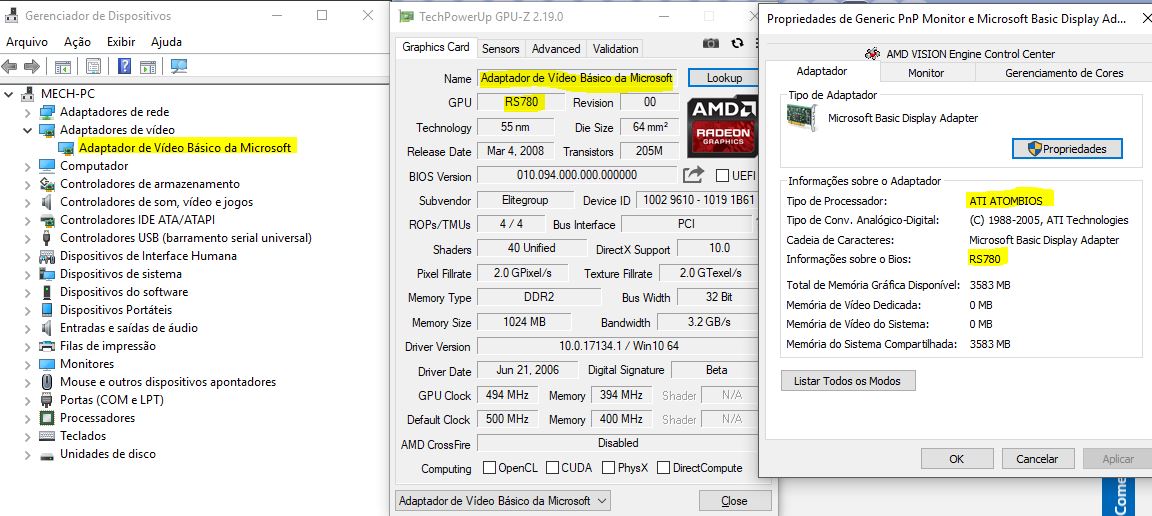The height and width of the screenshot is (516, 1152).
Task: Enable the OpenCL checkbox
Action: [489, 467]
